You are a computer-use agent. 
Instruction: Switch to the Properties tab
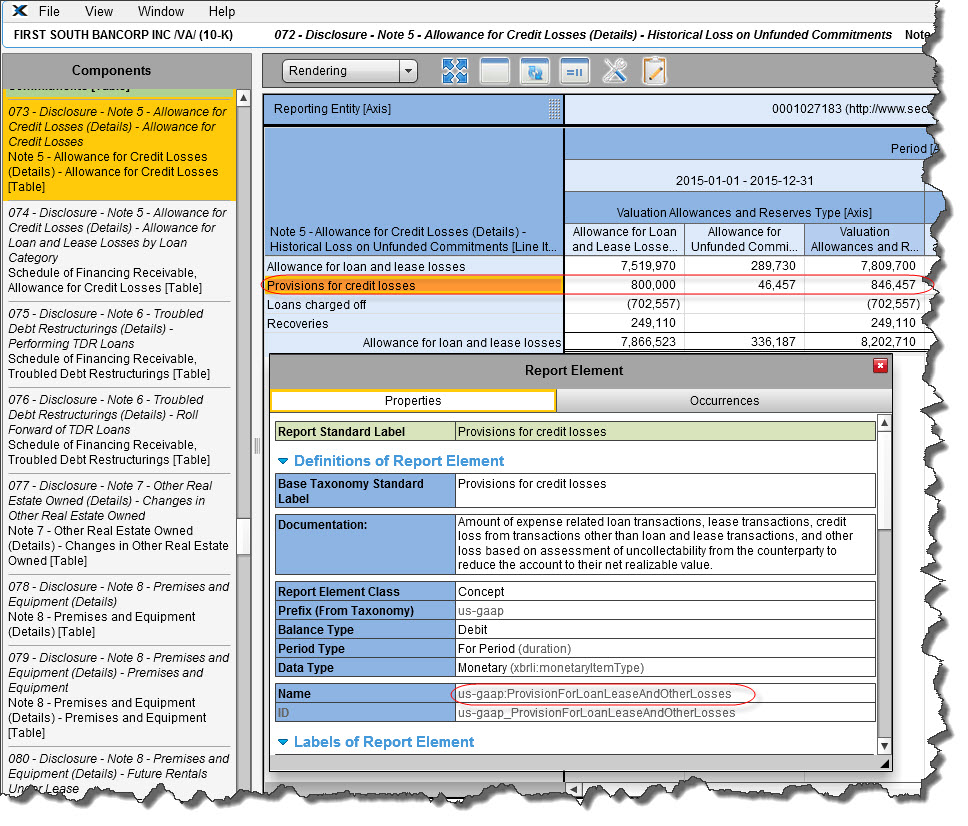(413, 401)
